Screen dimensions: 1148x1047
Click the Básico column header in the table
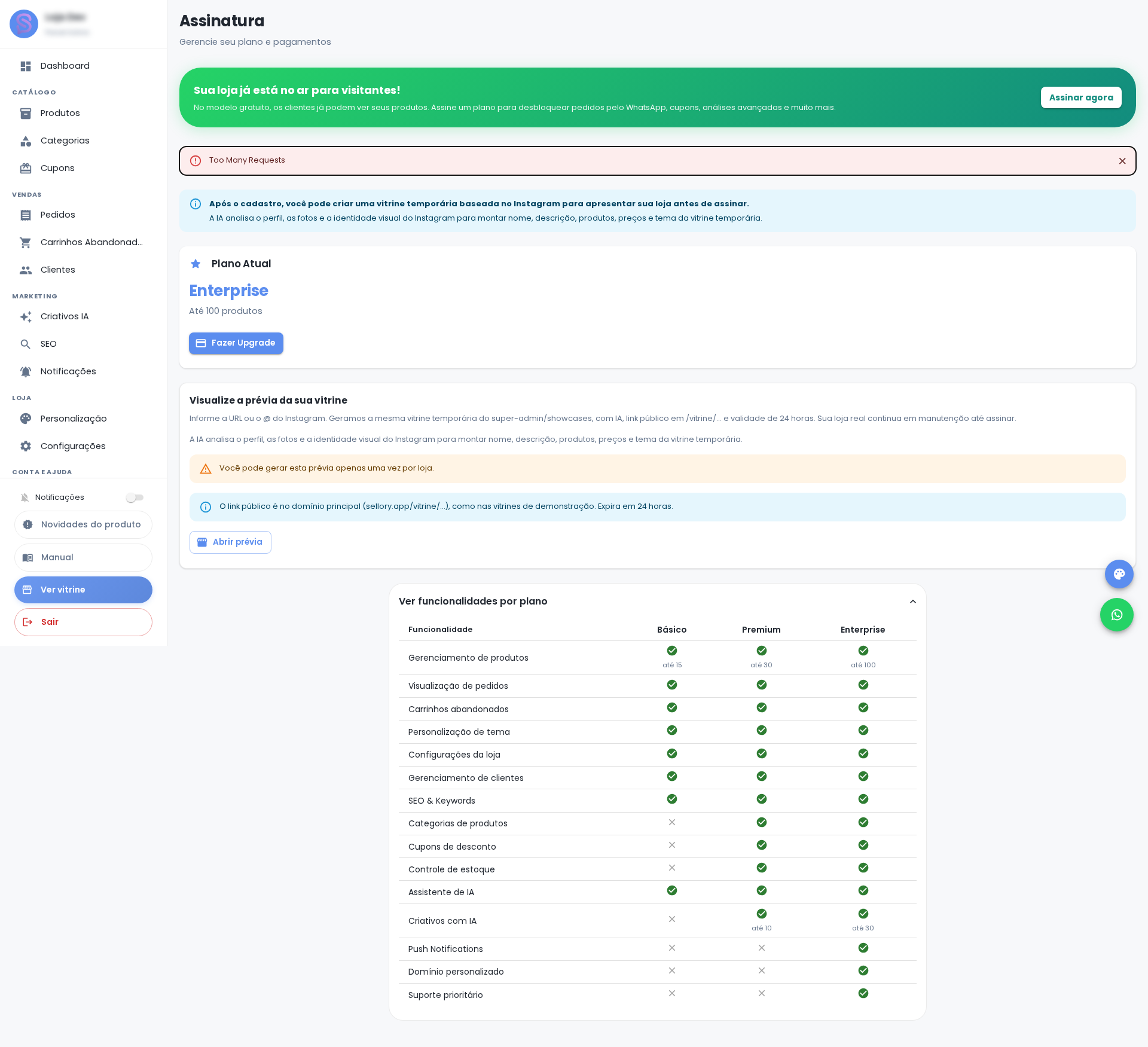coord(671,630)
